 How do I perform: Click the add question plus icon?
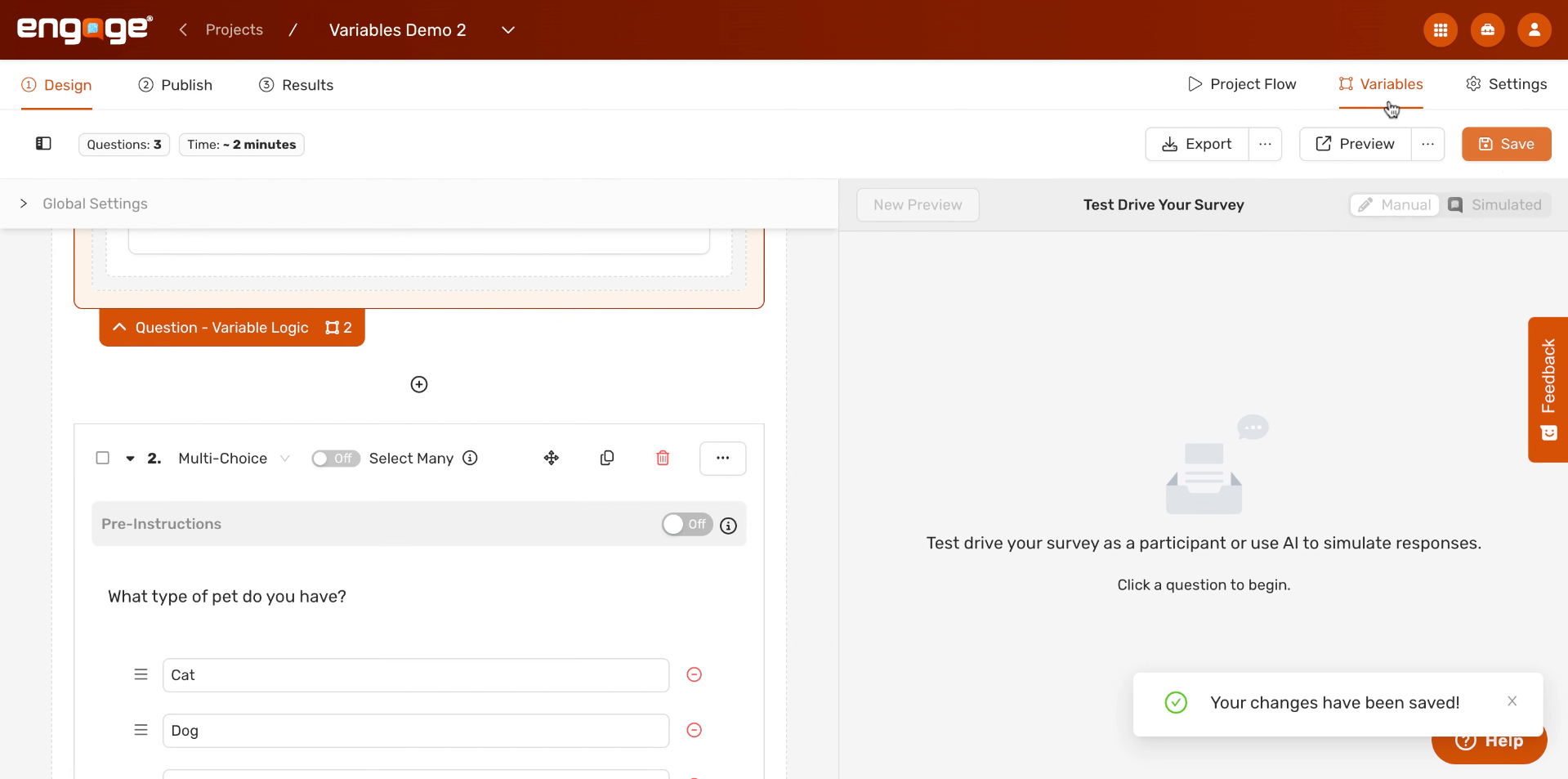[419, 384]
